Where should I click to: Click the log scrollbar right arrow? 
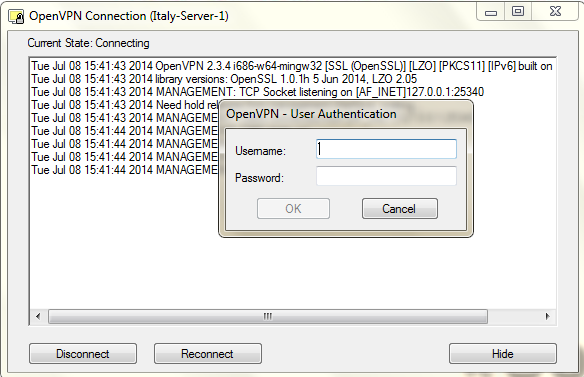pyautogui.click(x=547, y=316)
